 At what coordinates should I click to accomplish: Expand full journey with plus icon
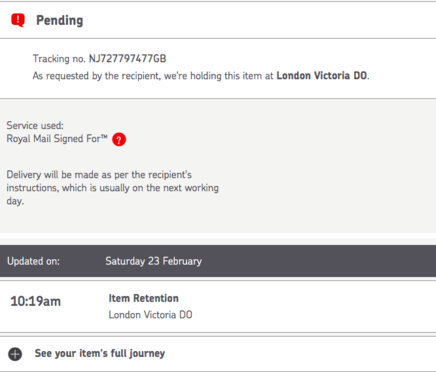click(x=15, y=354)
